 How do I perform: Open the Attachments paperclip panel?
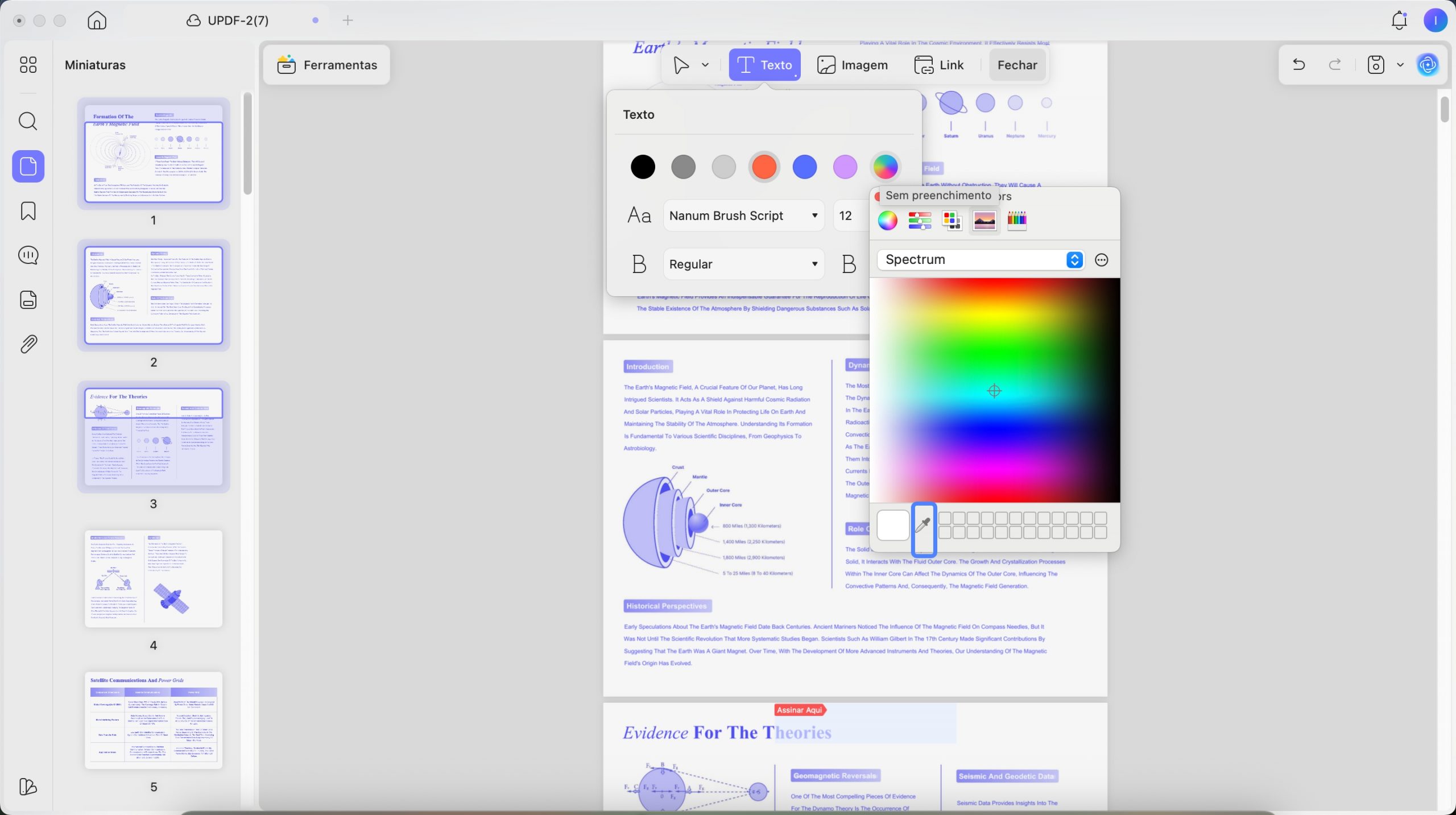[x=28, y=344]
